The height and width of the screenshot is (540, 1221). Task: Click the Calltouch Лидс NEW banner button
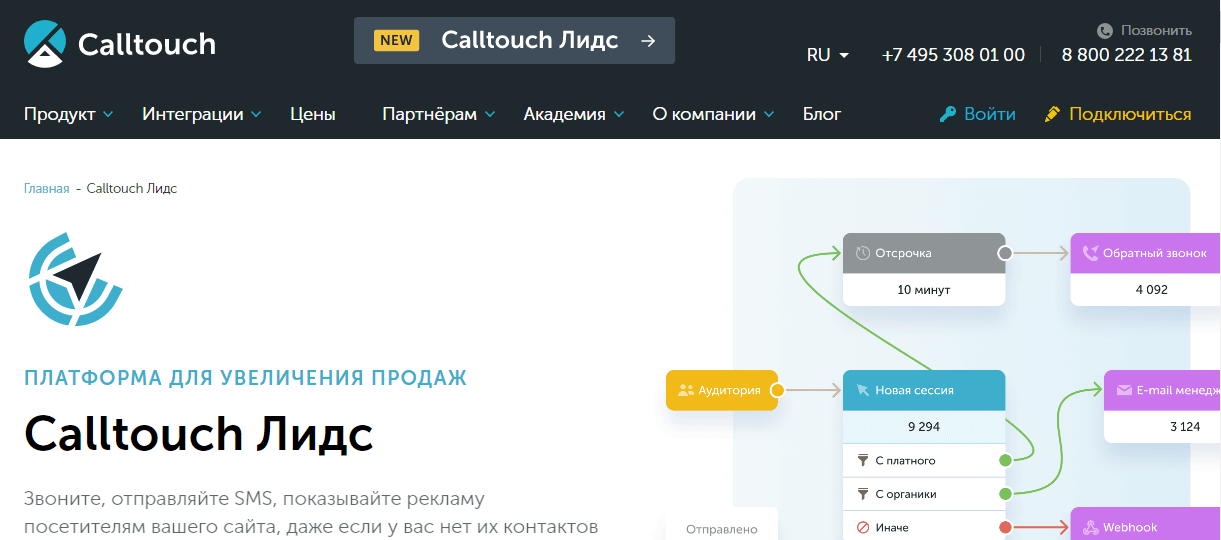pyautogui.click(x=514, y=41)
